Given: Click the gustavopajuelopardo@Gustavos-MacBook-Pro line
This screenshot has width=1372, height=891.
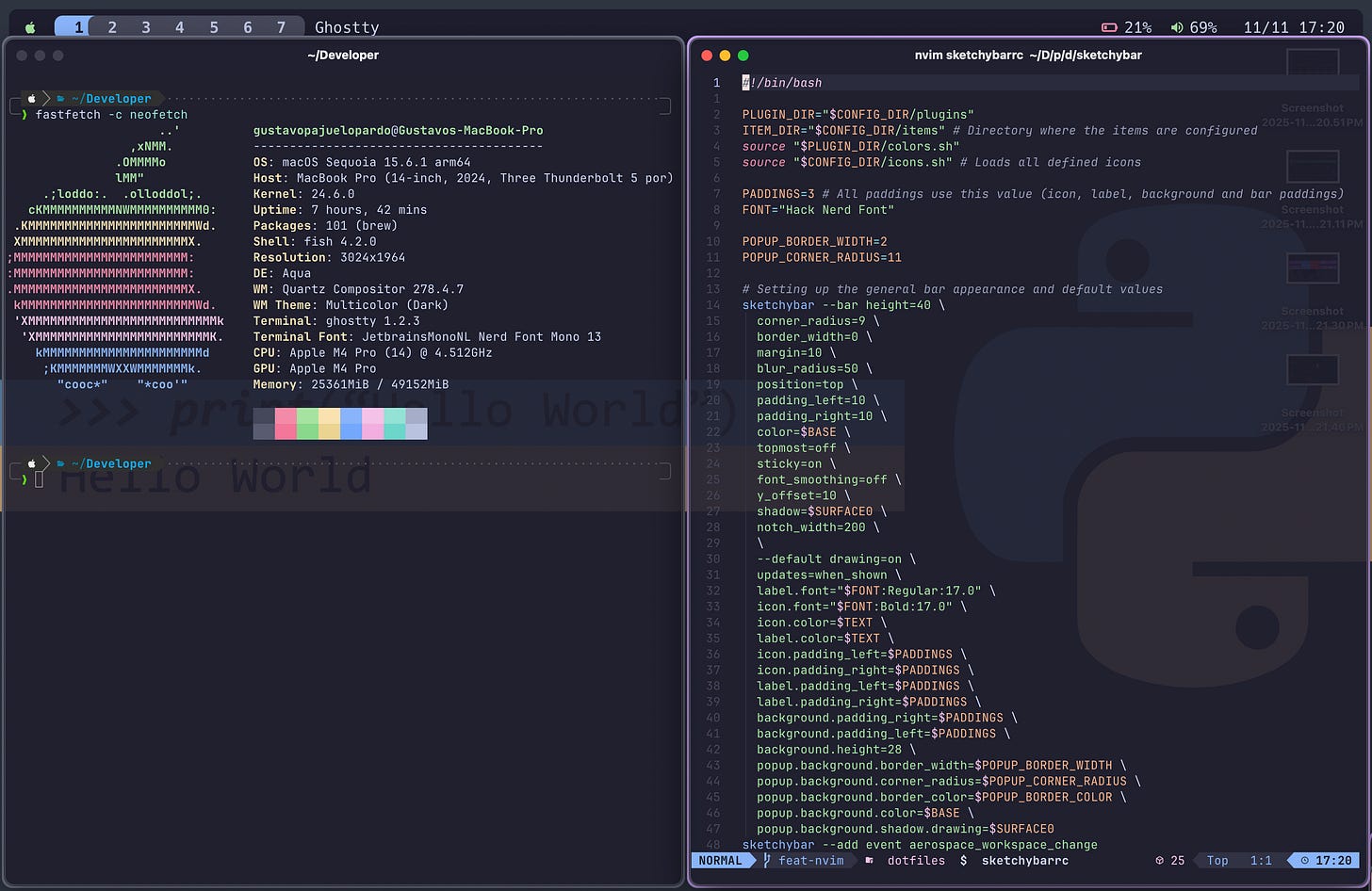Looking at the screenshot, I should click(x=398, y=130).
